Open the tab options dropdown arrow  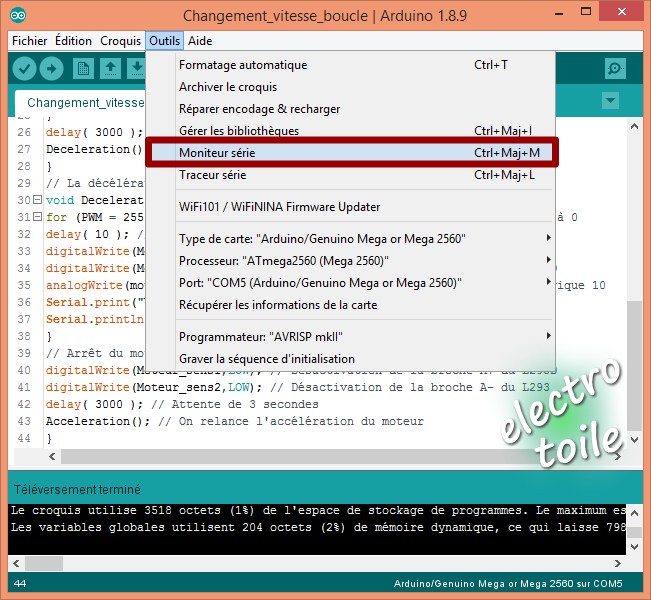click(610, 100)
